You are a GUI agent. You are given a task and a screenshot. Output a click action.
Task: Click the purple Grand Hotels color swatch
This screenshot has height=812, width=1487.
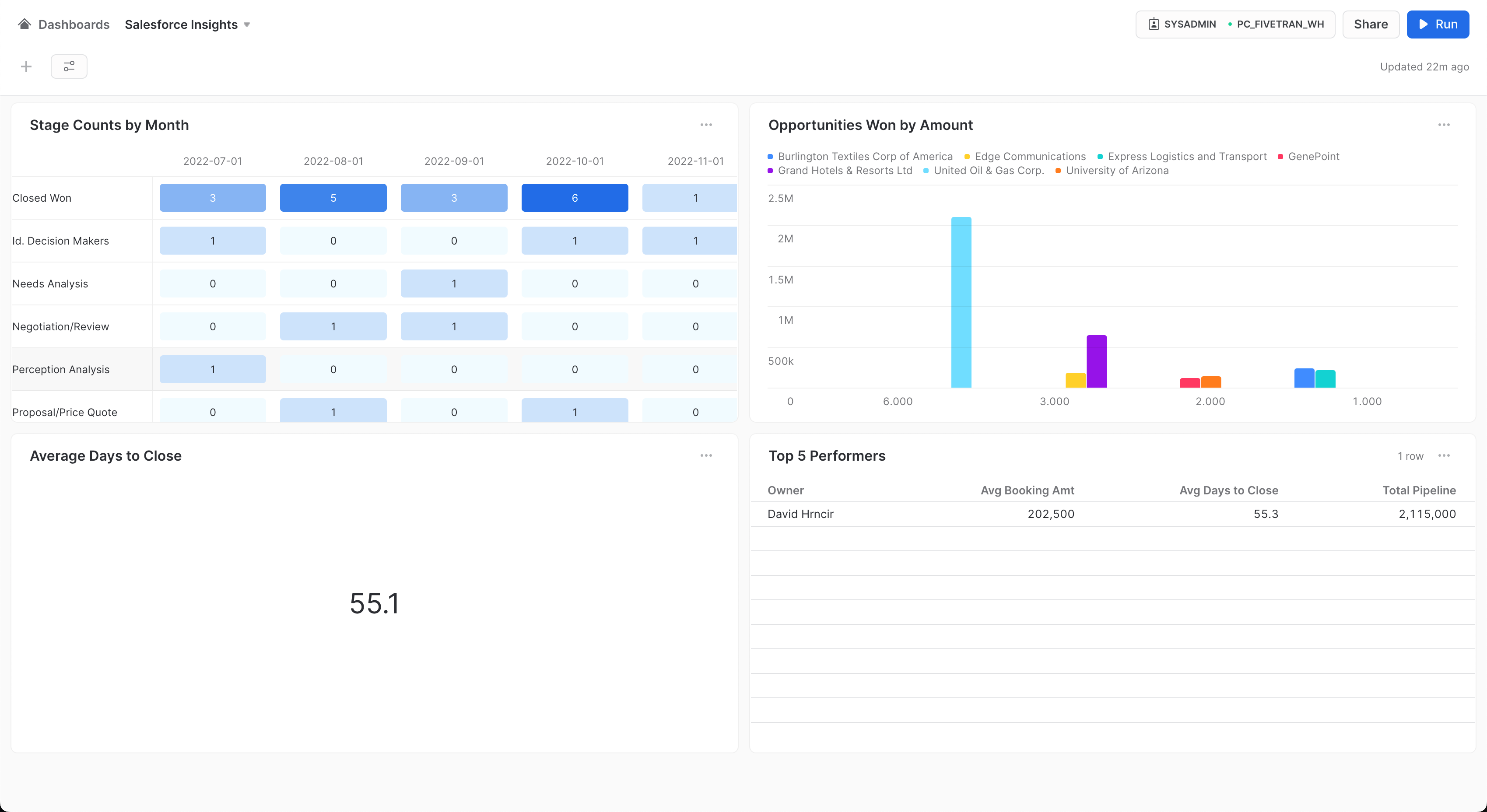coord(770,171)
